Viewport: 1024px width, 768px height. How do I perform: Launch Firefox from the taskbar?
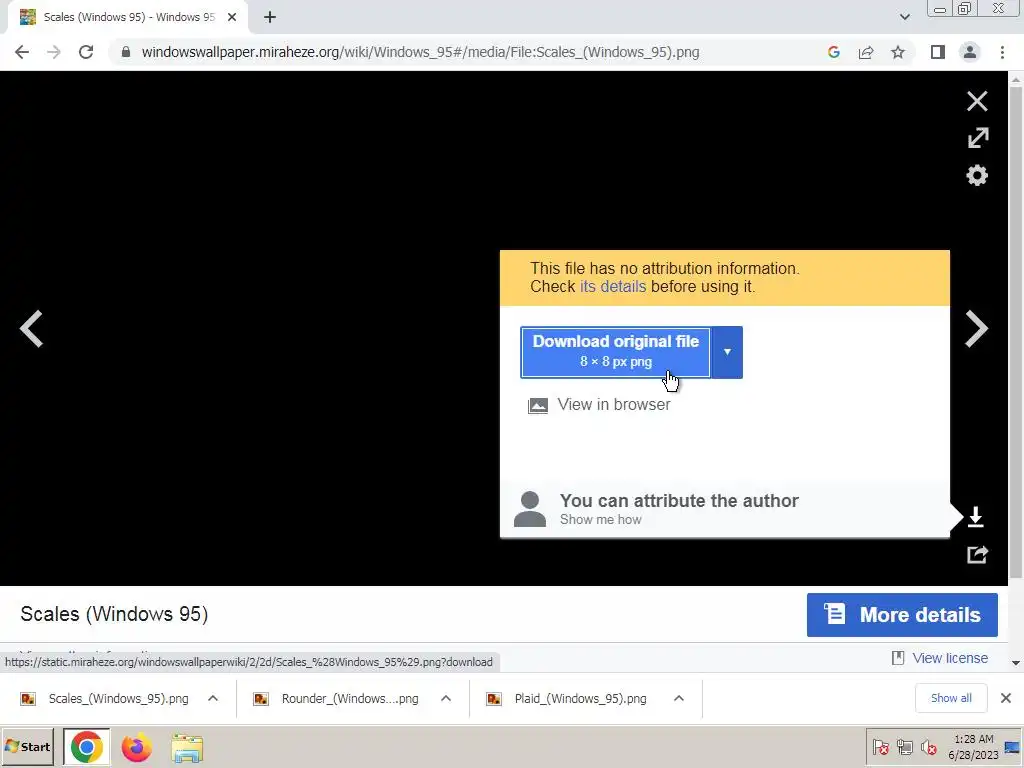click(x=136, y=748)
